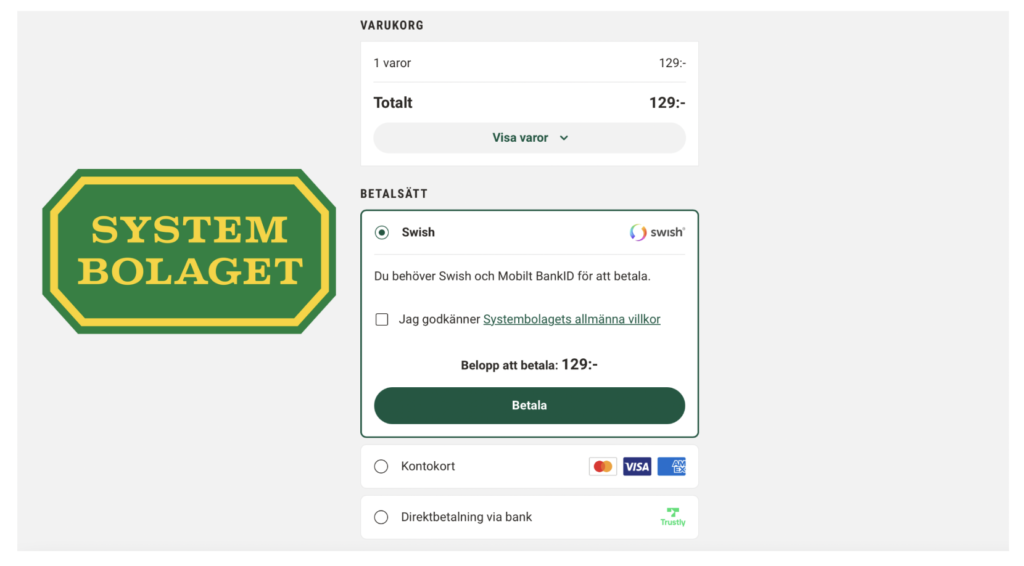This screenshot has width=1024, height=566.
Task: Click the Kontokort option label
Action: point(428,466)
